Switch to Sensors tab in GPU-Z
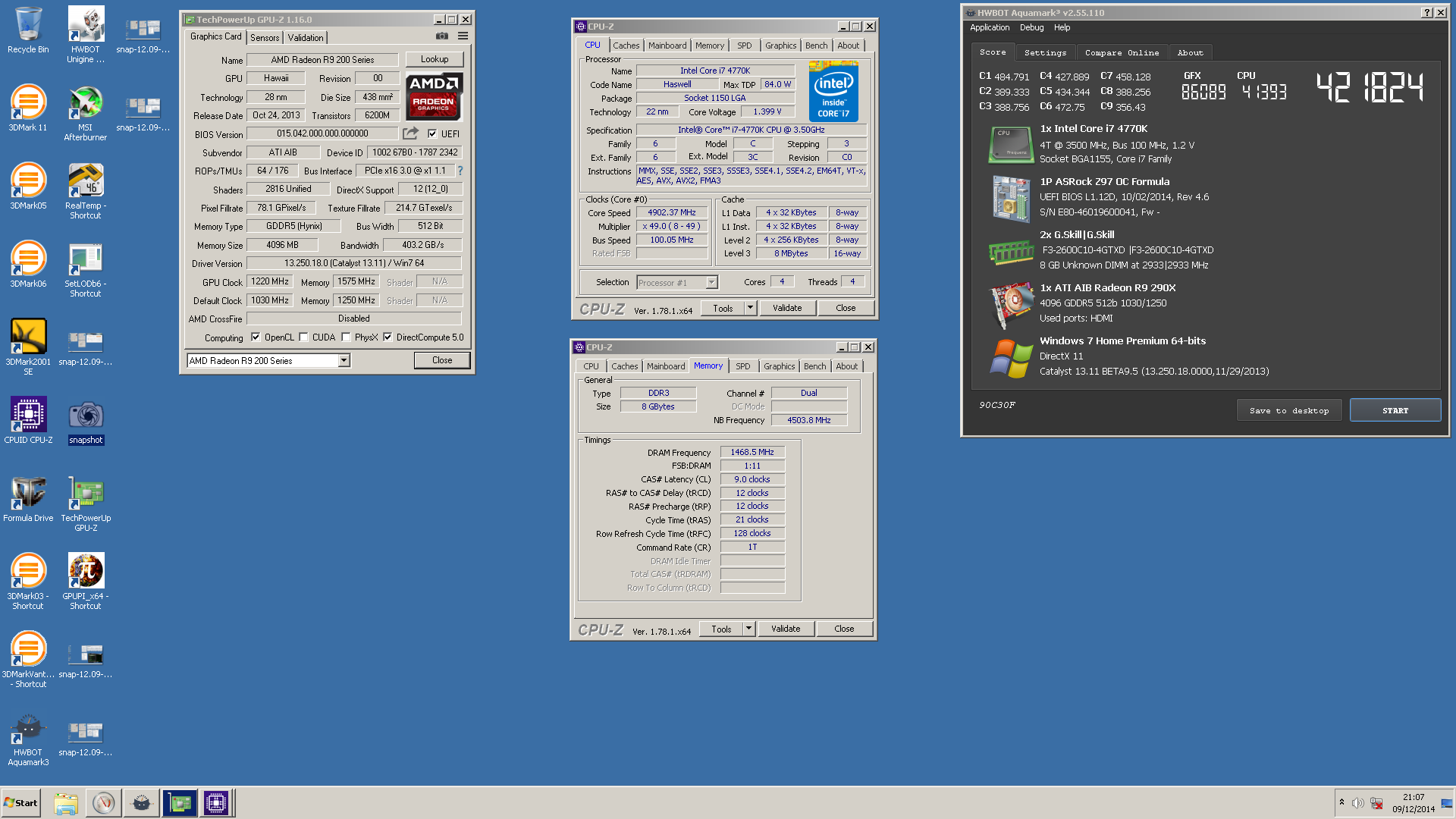 click(x=265, y=38)
